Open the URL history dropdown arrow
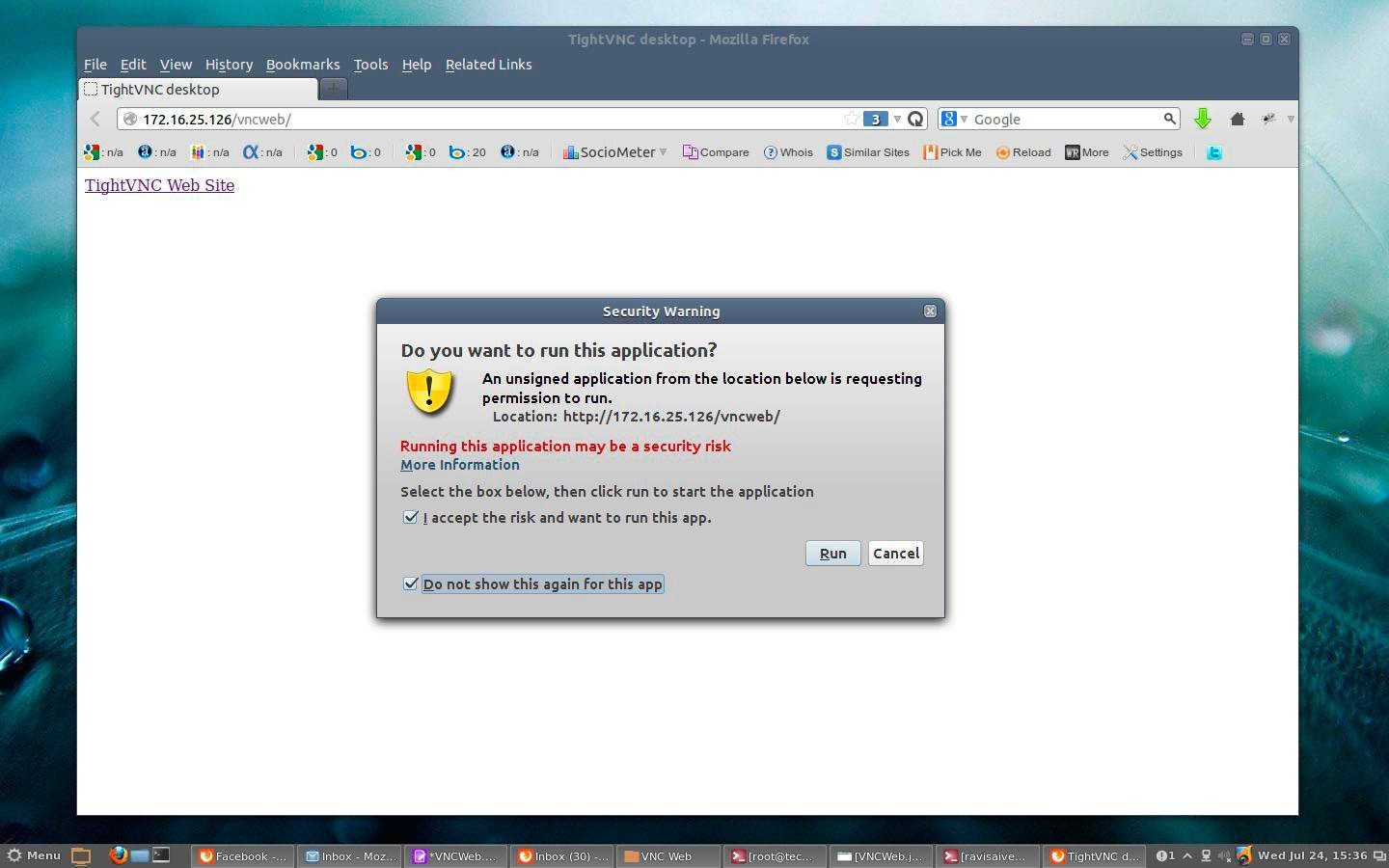 click(x=897, y=119)
